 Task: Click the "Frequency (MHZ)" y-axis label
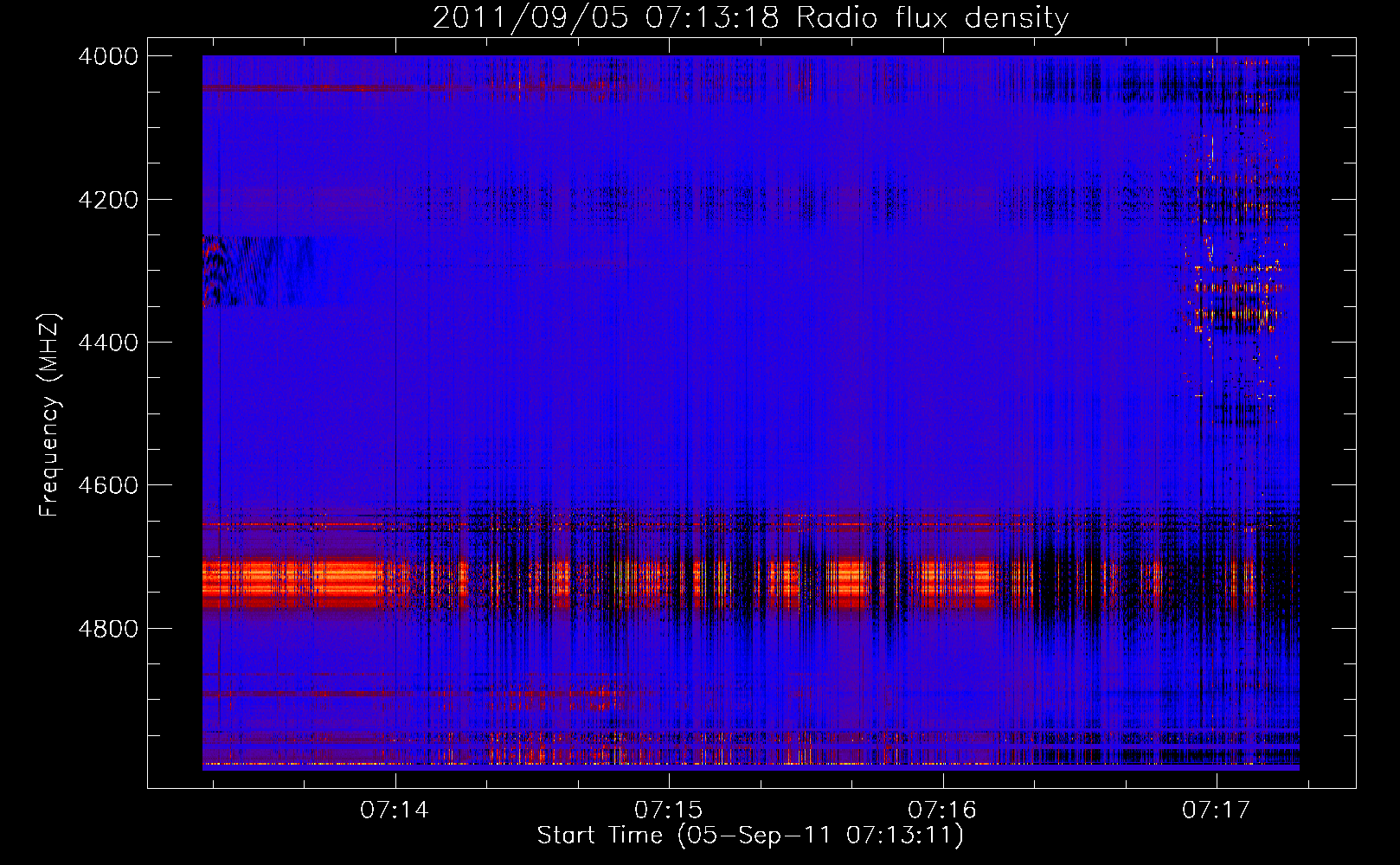(x=49, y=415)
